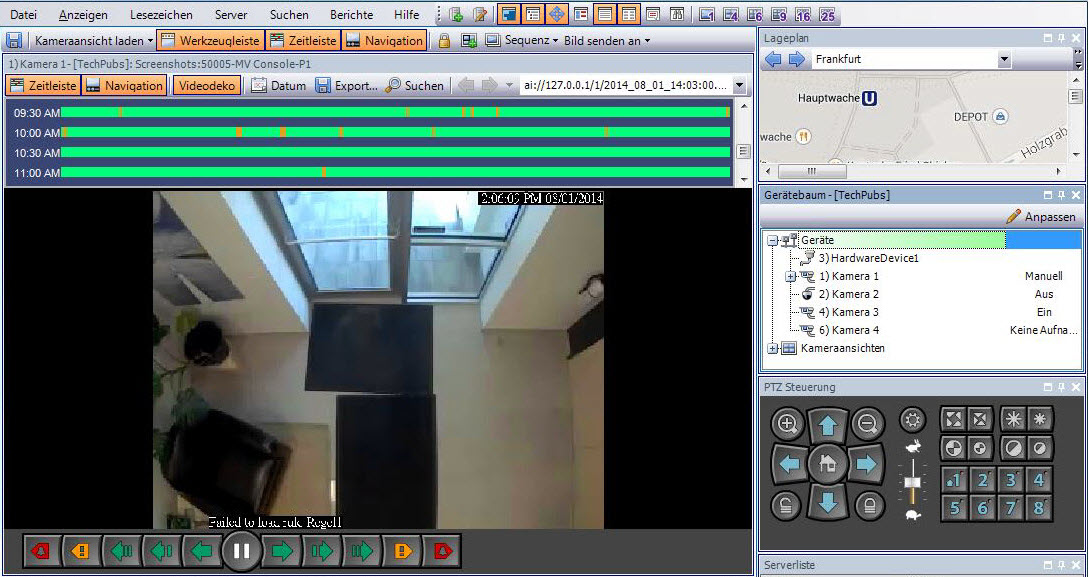This screenshot has width=1088, height=577.
Task: Open PTZ settings via the gear icon
Action: (x=912, y=419)
